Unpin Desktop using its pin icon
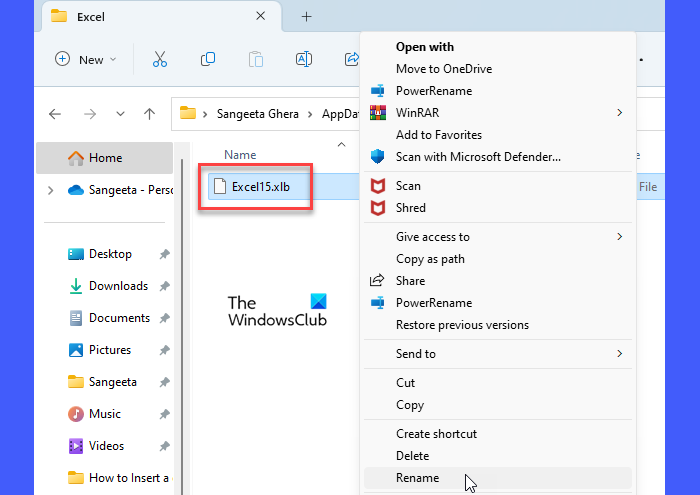The width and height of the screenshot is (700, 495). [x=165, y=254]
